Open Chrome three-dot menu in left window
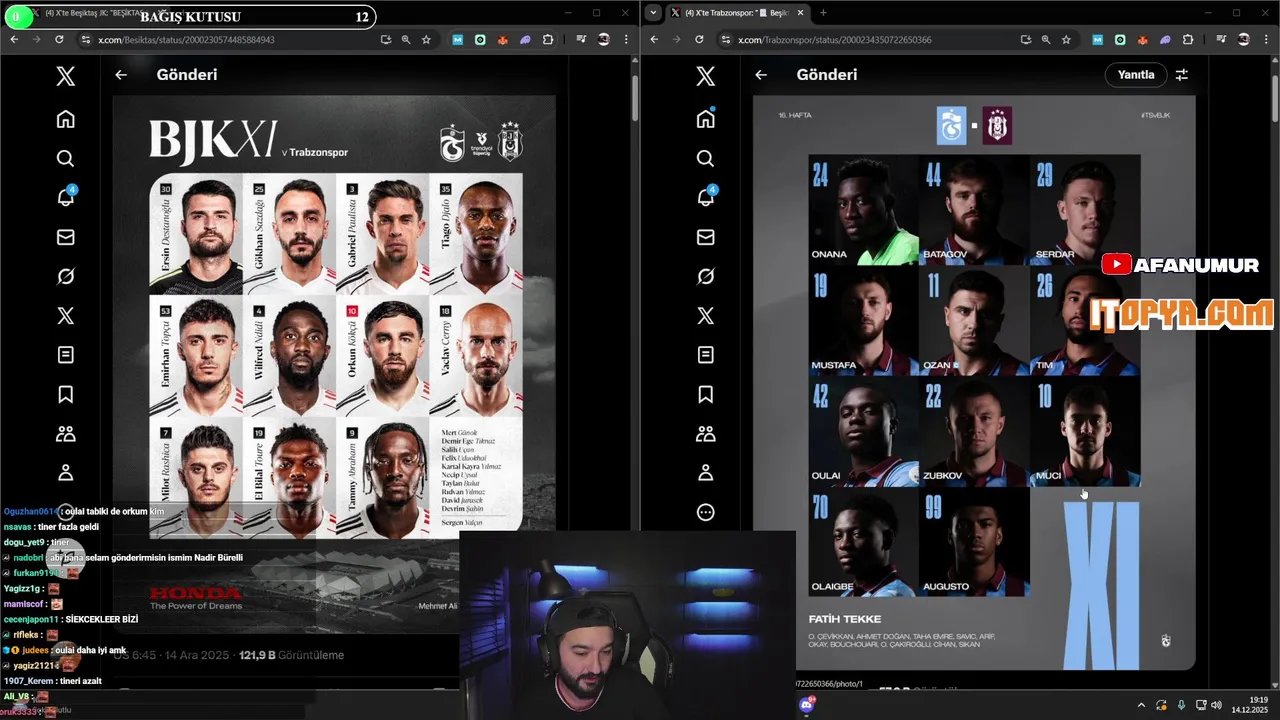The width and height of the screenshot is (1280, 720). (x=626, y=39)
